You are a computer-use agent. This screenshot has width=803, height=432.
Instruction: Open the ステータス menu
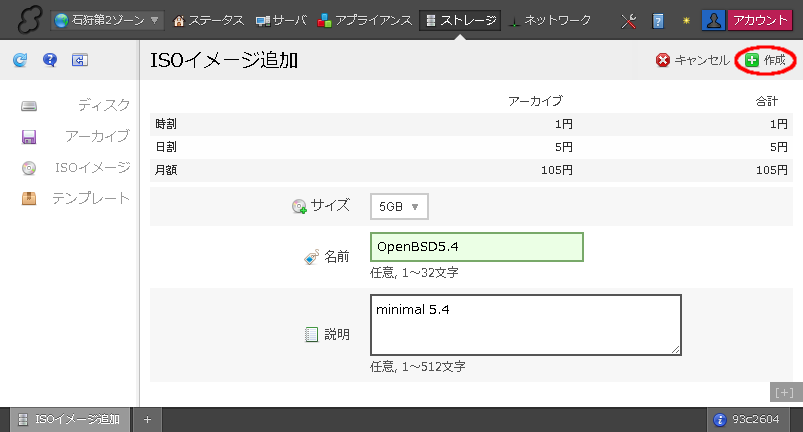point(208,20)
